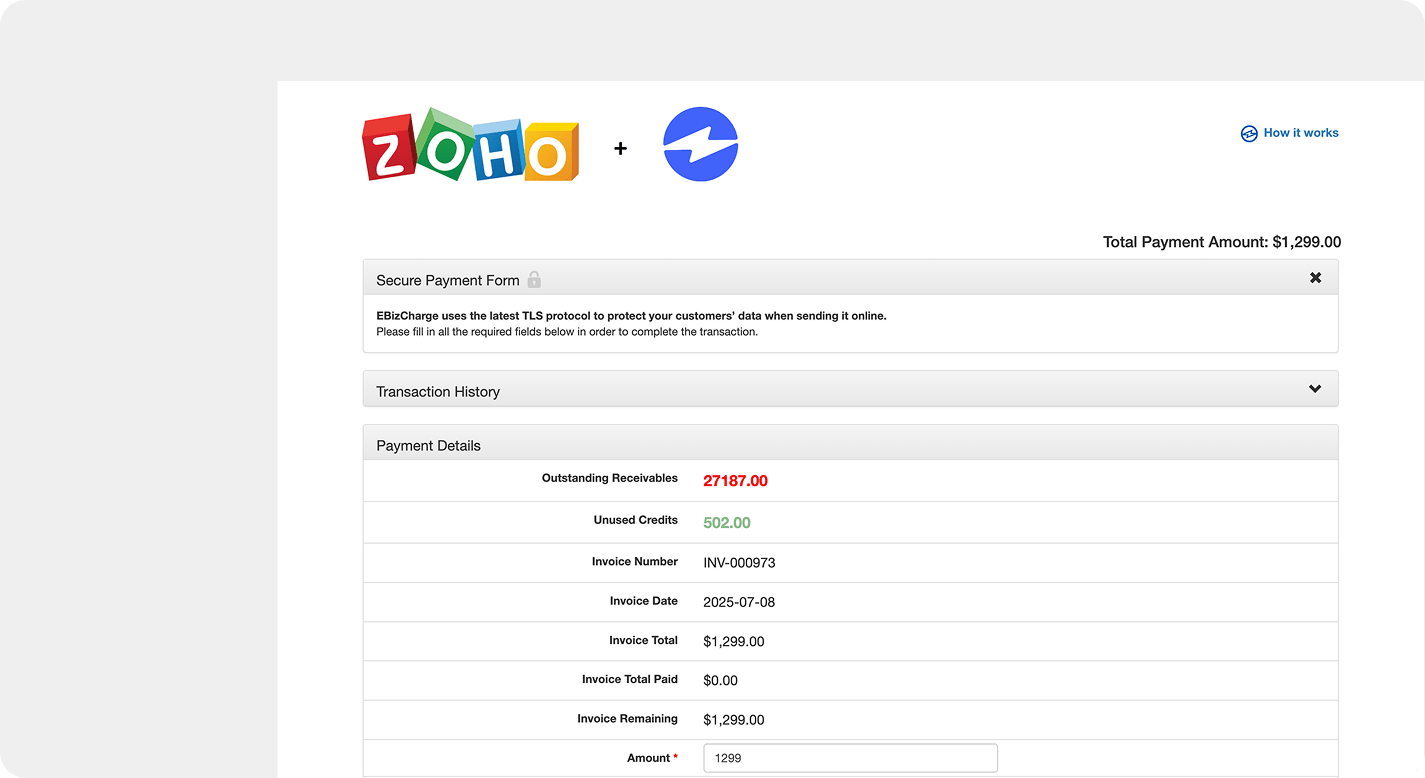
Task: Click the Invoice Total Paid label
Action: 630,679
